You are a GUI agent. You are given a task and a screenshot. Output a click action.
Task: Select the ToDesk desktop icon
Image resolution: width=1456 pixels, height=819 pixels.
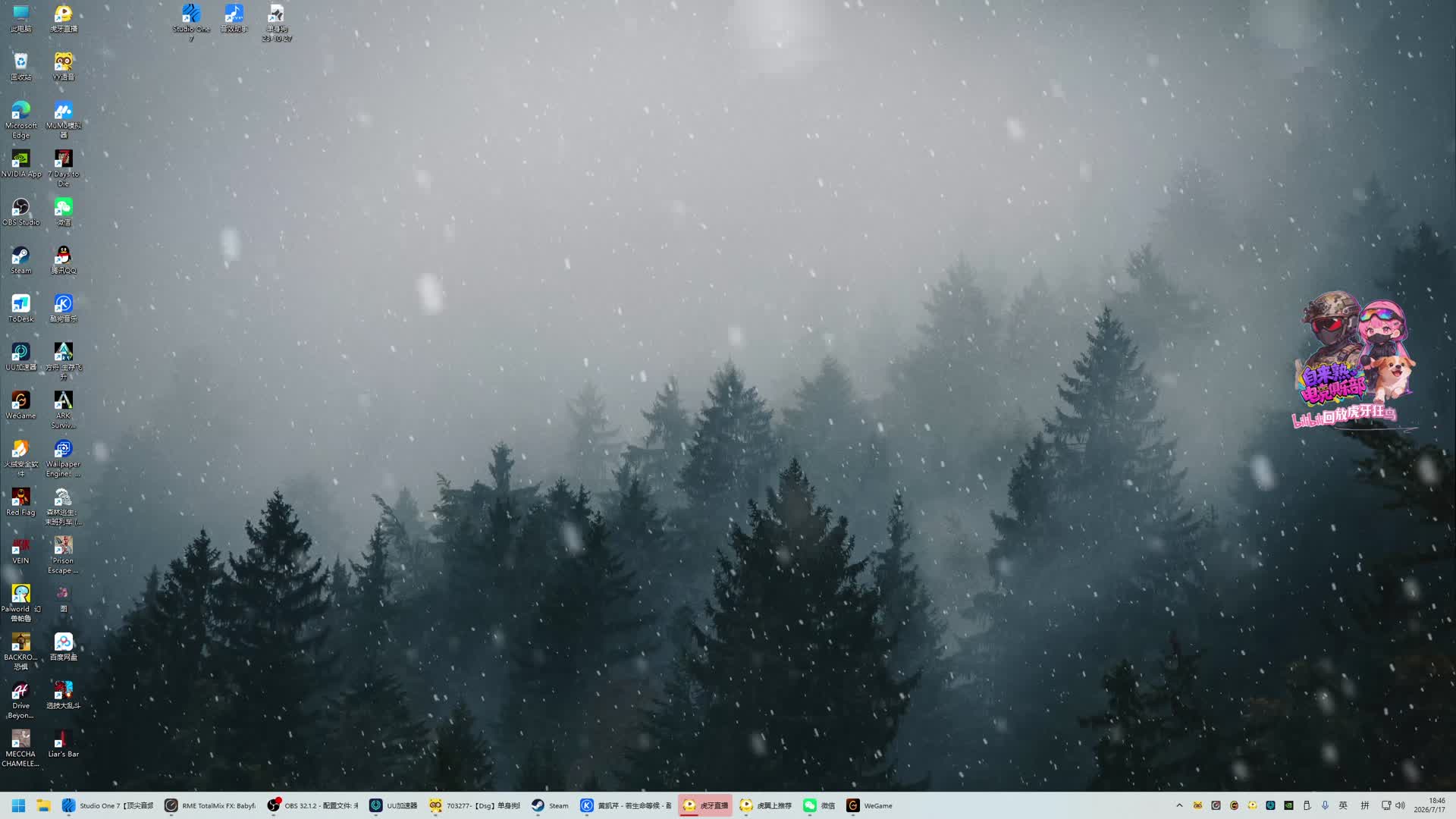(x=20, y=308)
